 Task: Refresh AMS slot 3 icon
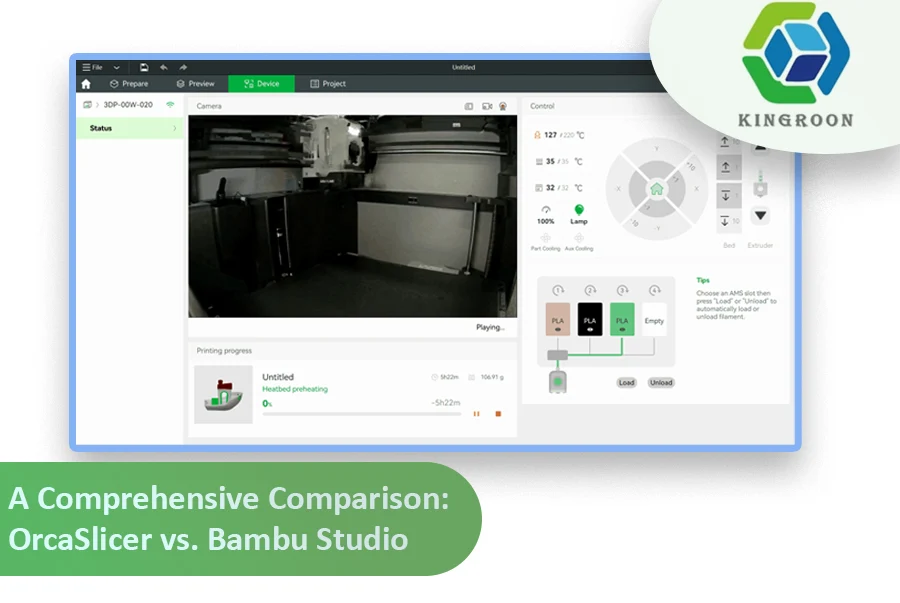pos(622,290)
